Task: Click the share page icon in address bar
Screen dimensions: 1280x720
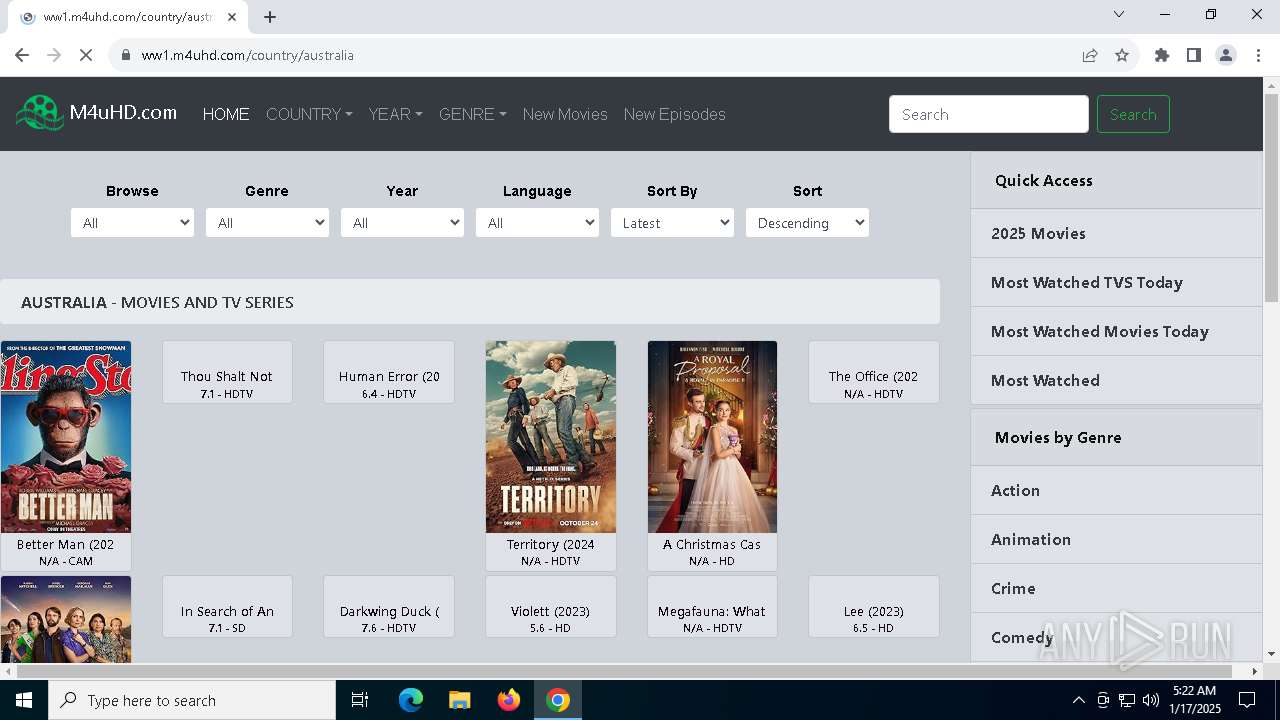Action: click(x=1090, y=55)
